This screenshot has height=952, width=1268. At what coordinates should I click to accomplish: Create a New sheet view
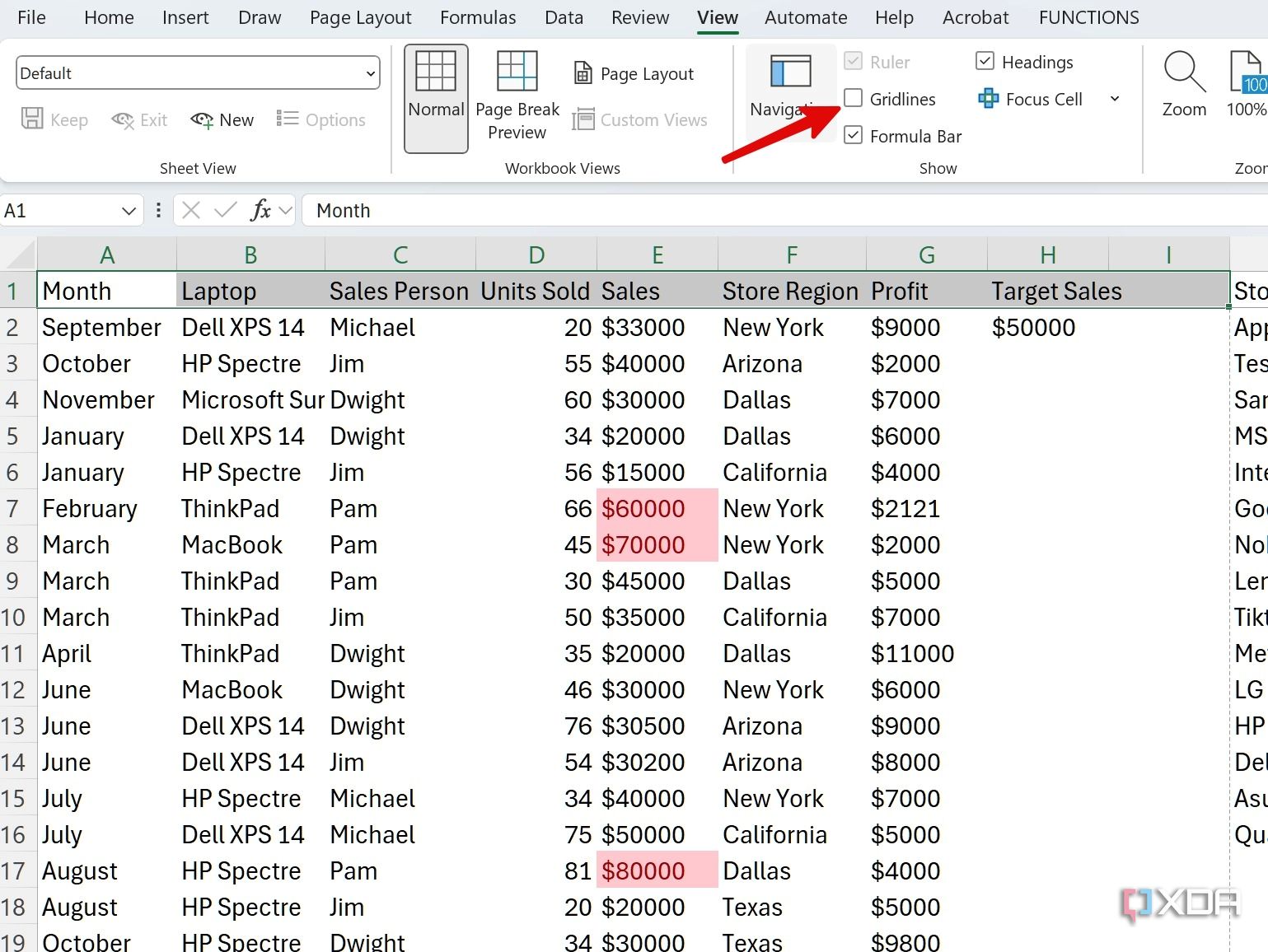click(222, 119)
